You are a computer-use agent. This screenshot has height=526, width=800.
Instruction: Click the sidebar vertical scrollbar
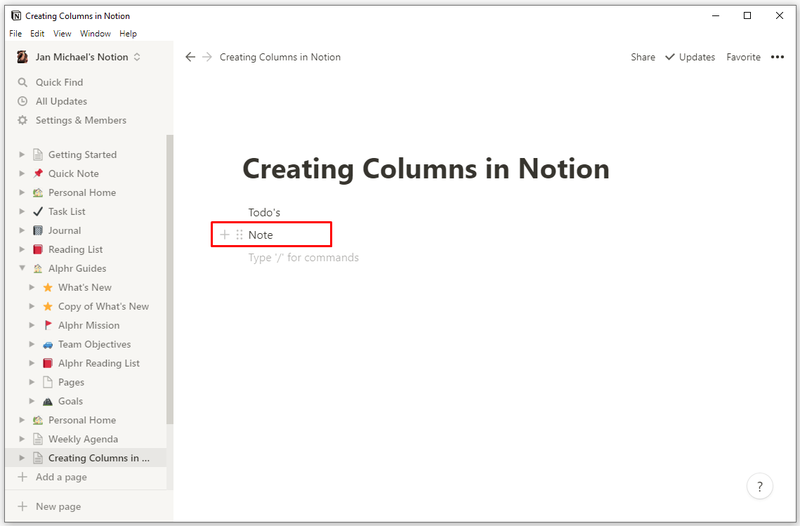tap(170, 280)
